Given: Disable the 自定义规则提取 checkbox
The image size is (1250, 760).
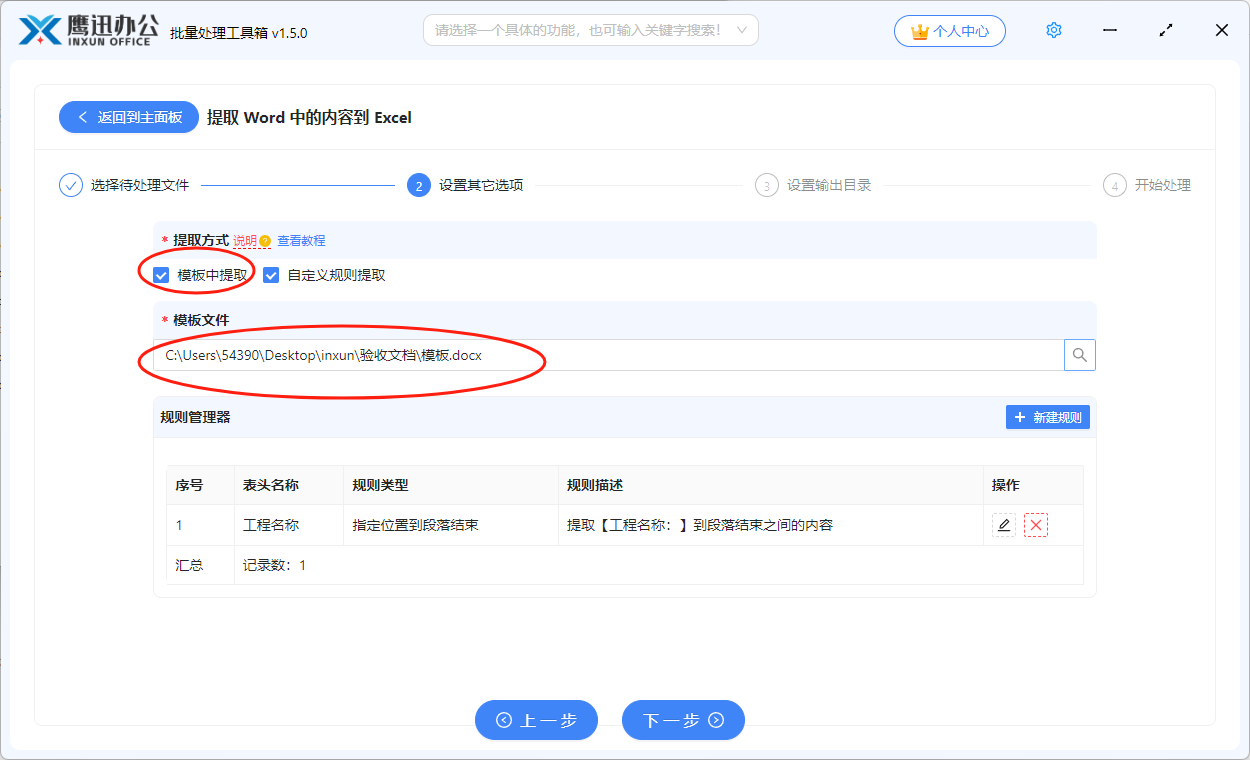Looking at the screenshot, I should coord(270,274).
